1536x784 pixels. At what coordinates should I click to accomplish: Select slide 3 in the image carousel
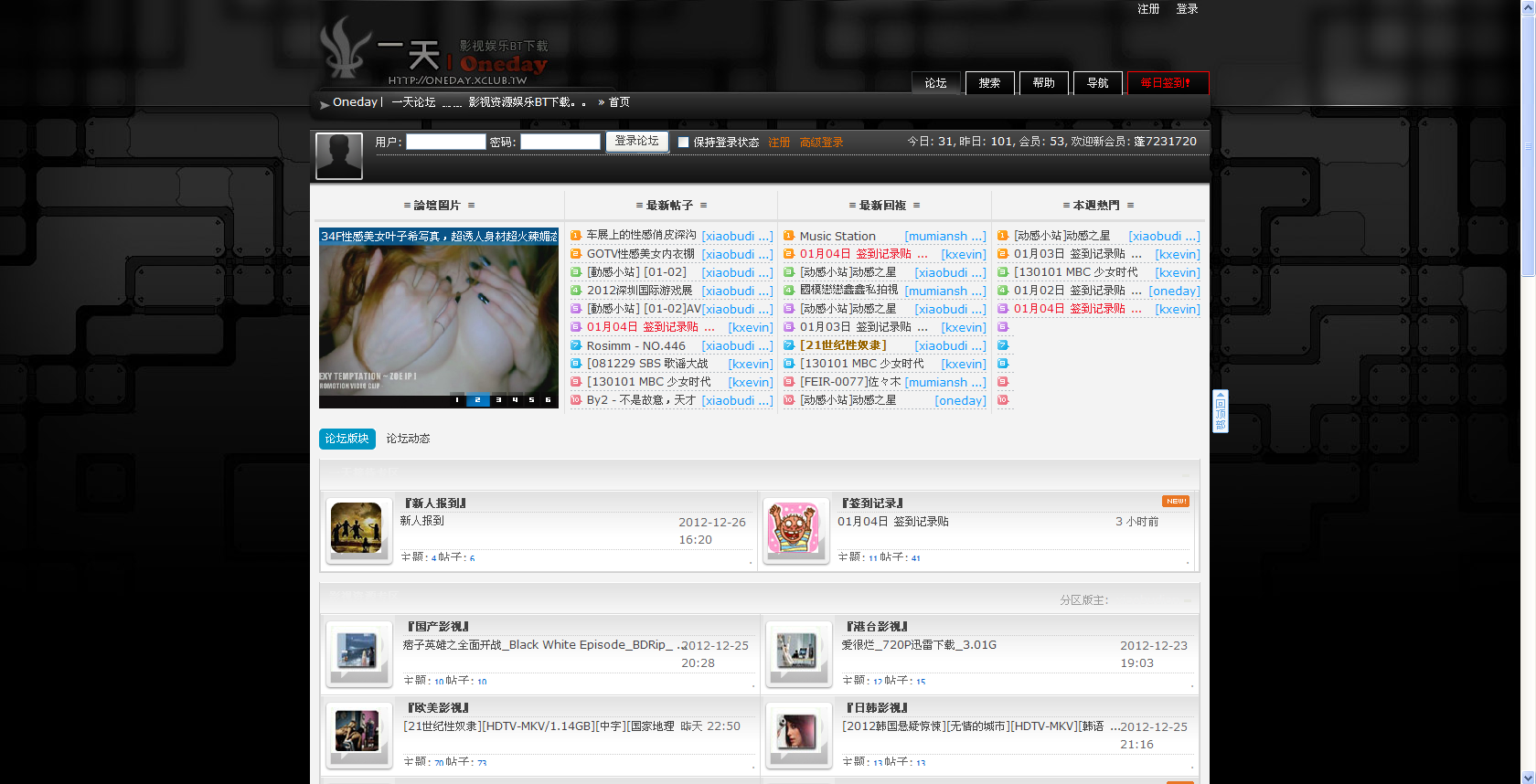(x=497, y=400)
